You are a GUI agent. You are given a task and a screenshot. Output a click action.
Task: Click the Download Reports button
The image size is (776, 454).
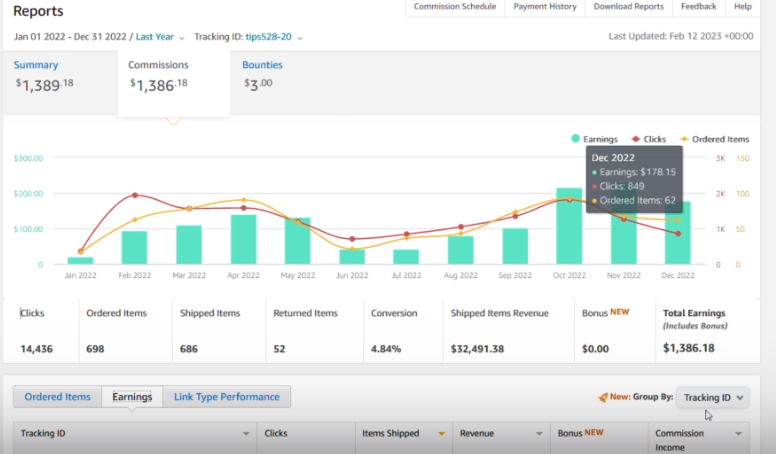pos(629,7)
